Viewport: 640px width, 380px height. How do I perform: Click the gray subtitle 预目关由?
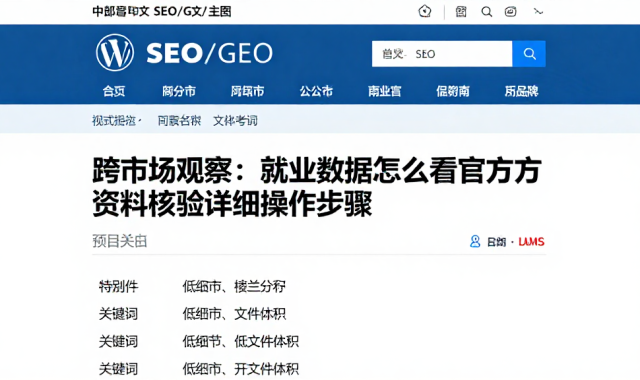pyautogui.click(x=120, y=241)
